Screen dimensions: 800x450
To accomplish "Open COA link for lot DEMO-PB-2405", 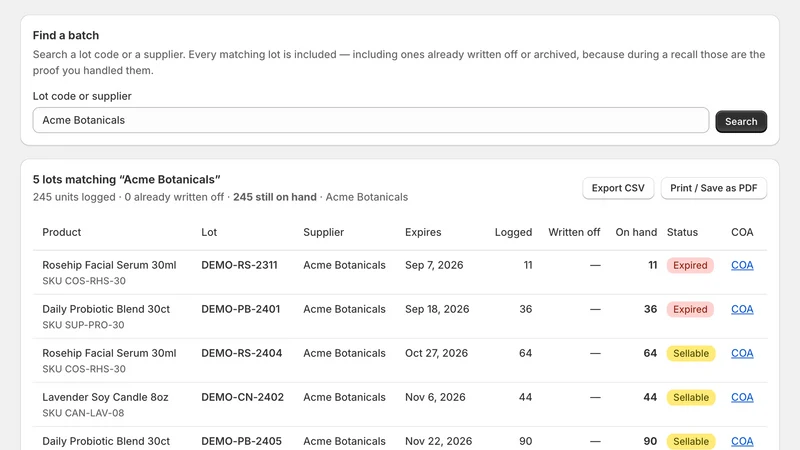I will (742, 441).
